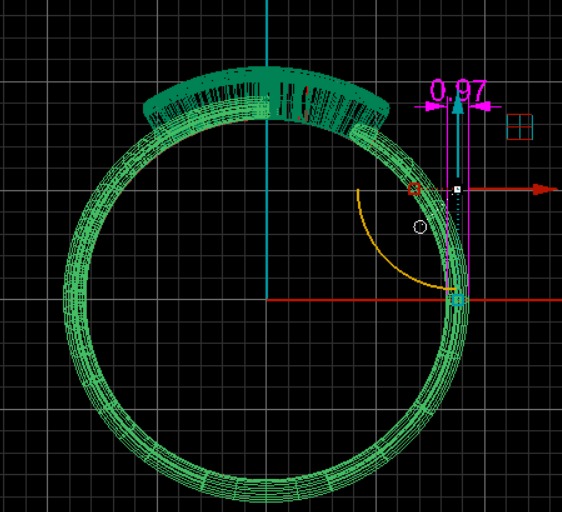Click the red X-axis gumball arrowhead
The height and width of the screenshot is (512, 562).
click(545, 189)
